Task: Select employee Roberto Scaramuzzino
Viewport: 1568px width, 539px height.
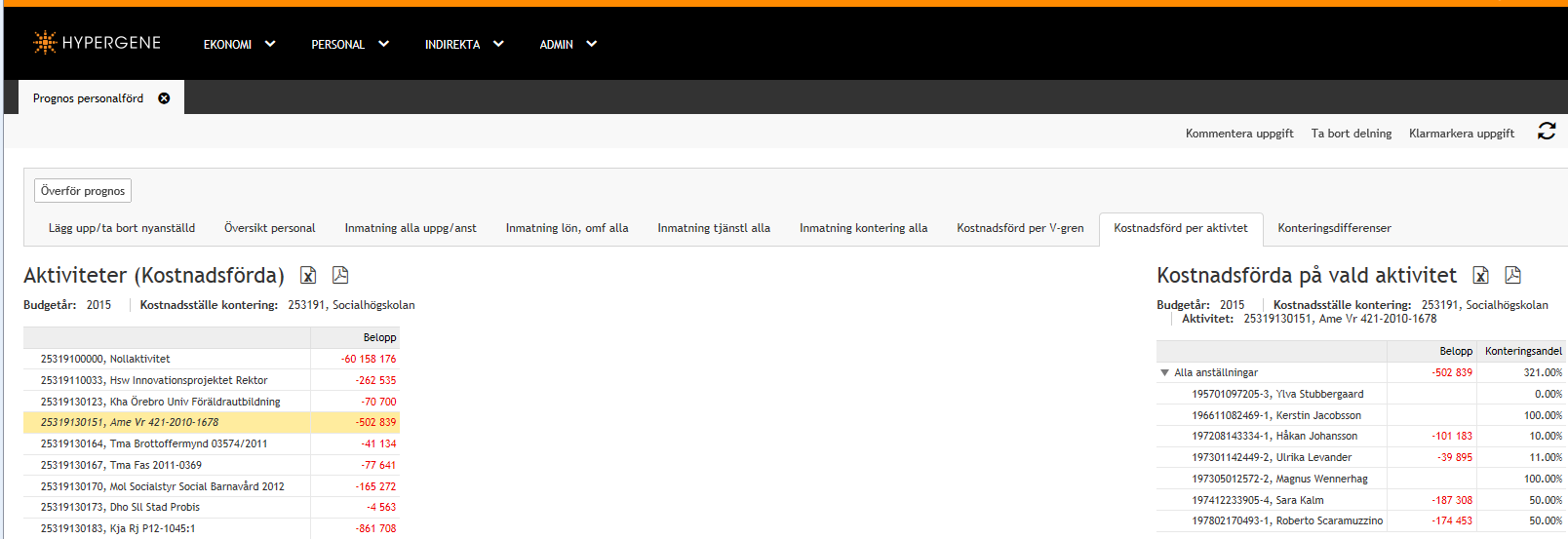Action: [1287, 520]
